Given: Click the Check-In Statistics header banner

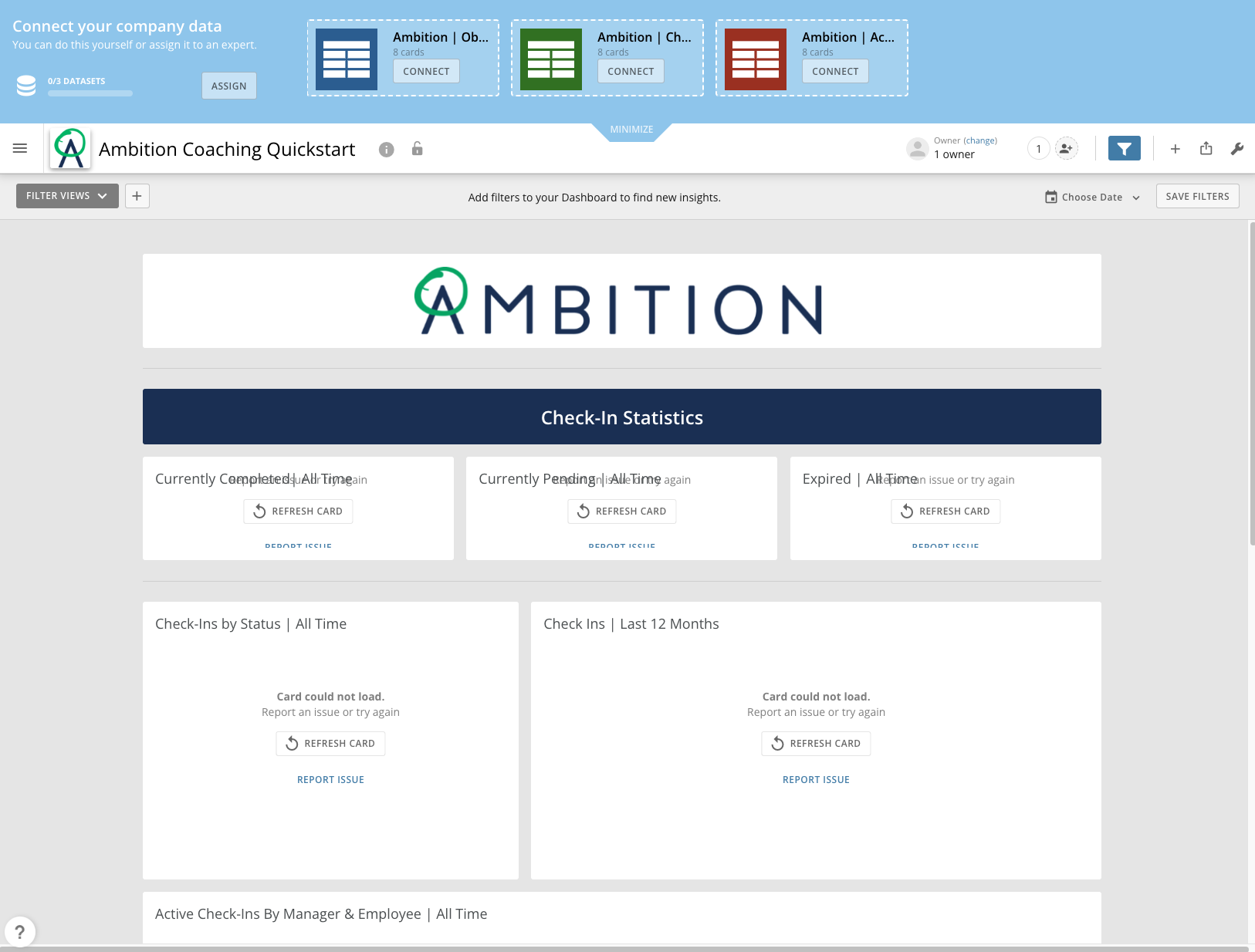Looking at the screenshot, I should coord(622,417).
